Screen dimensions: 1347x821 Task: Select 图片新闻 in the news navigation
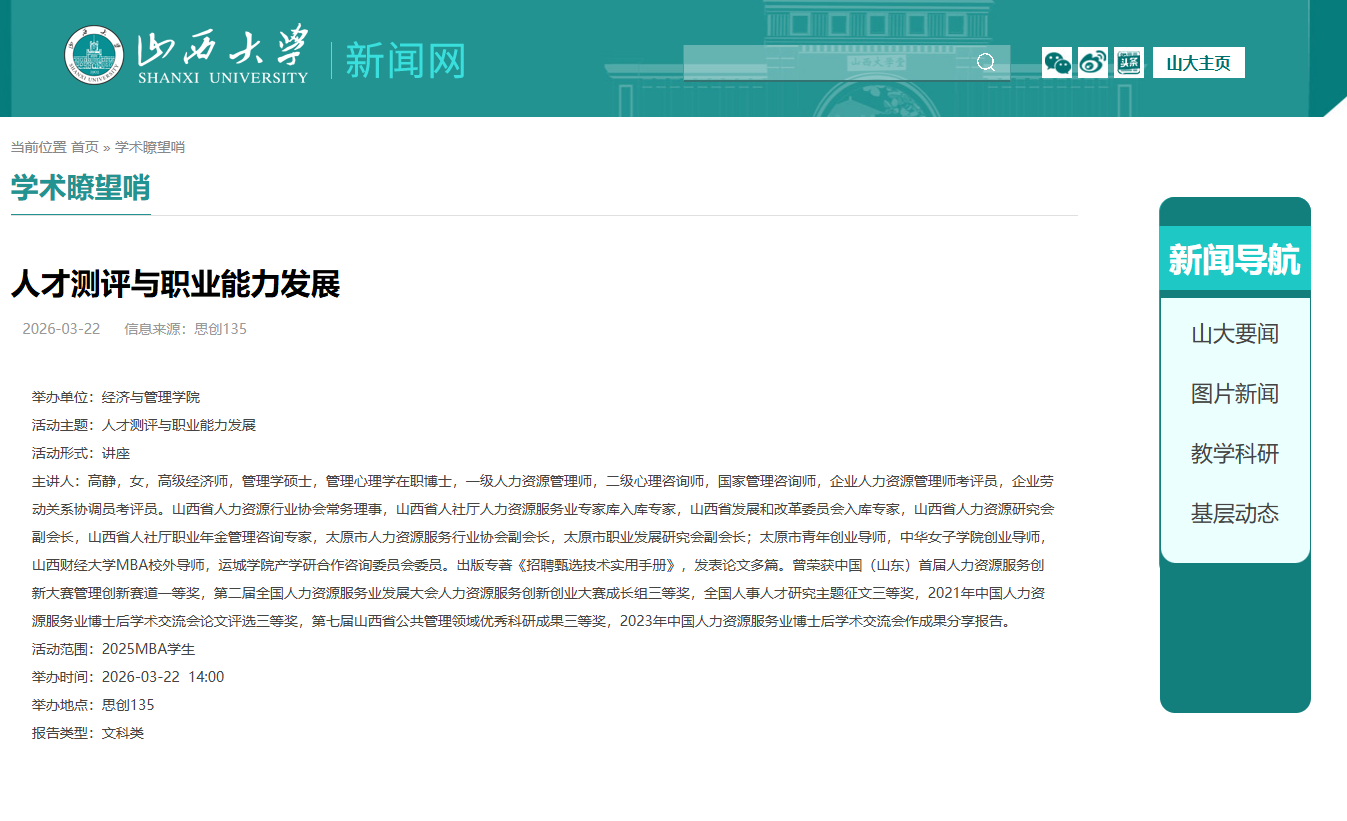(1234, 394)
